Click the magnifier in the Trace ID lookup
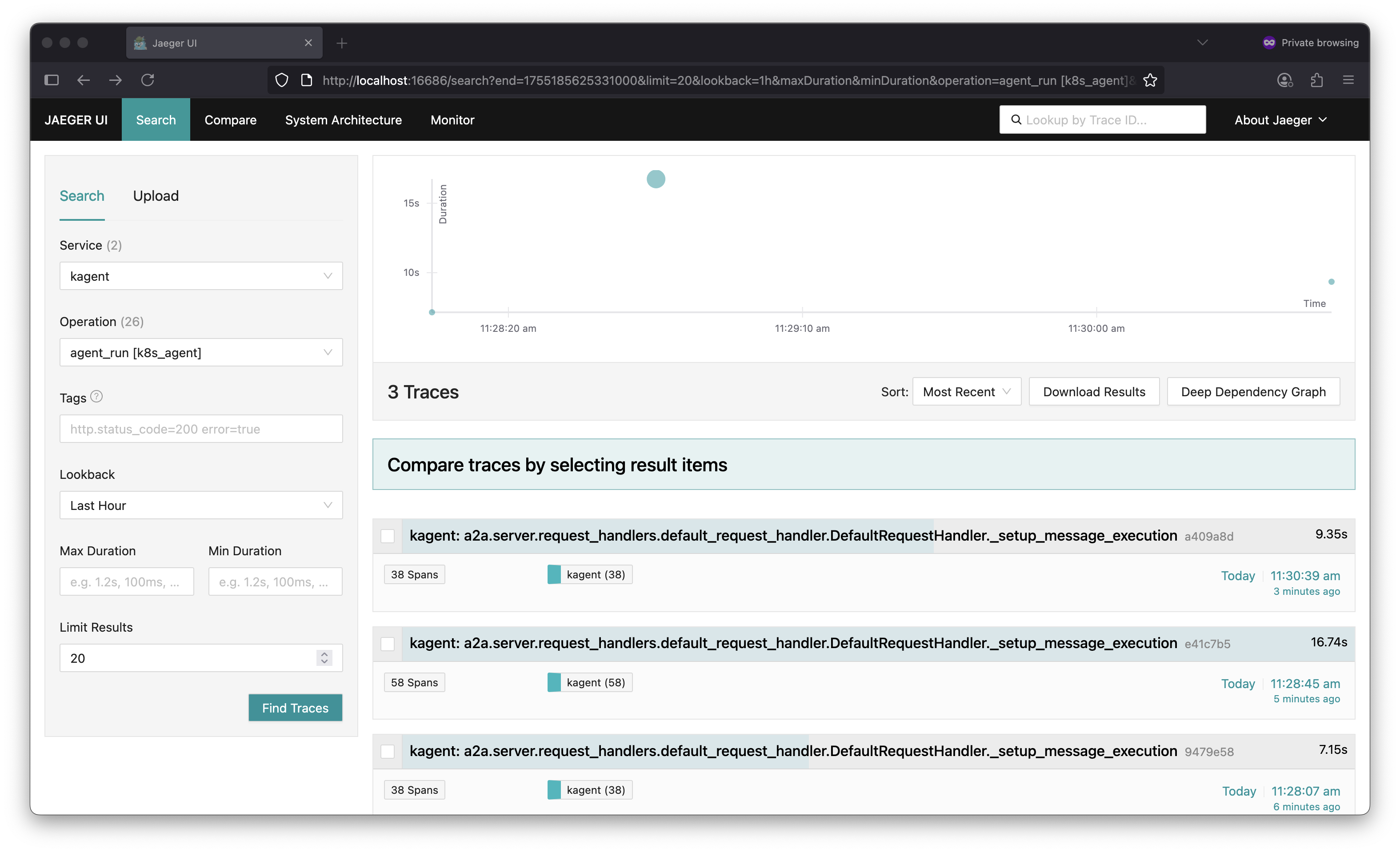 pos(1016,119)
